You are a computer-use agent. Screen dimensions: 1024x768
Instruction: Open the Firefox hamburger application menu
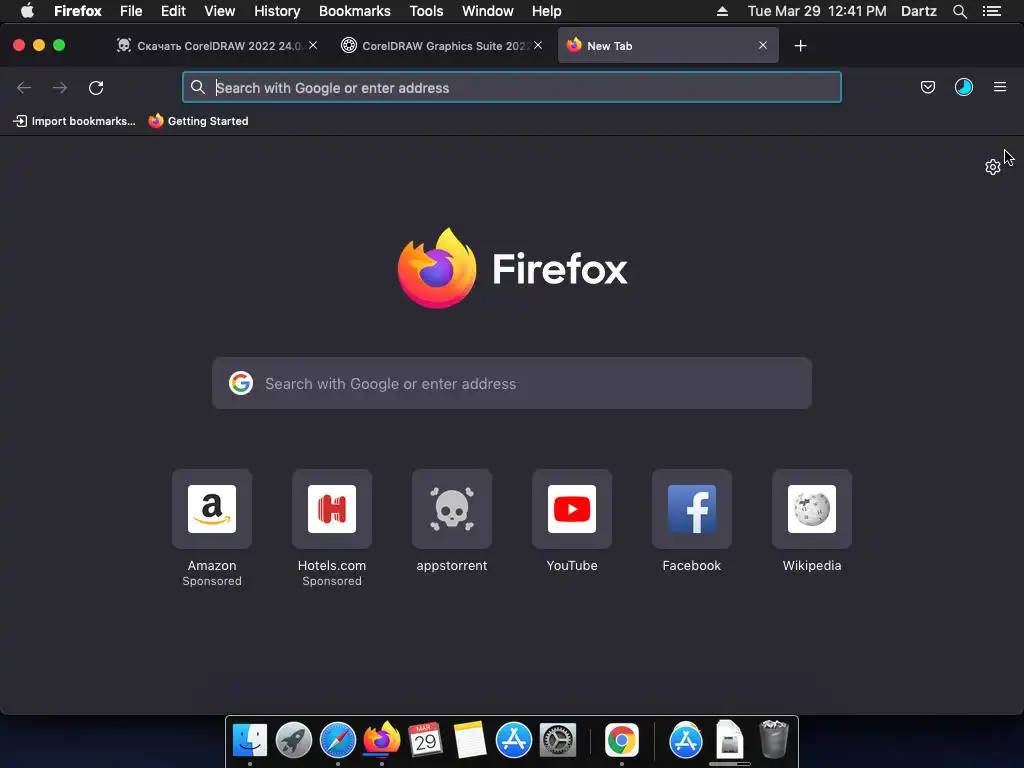[1000, 87]
